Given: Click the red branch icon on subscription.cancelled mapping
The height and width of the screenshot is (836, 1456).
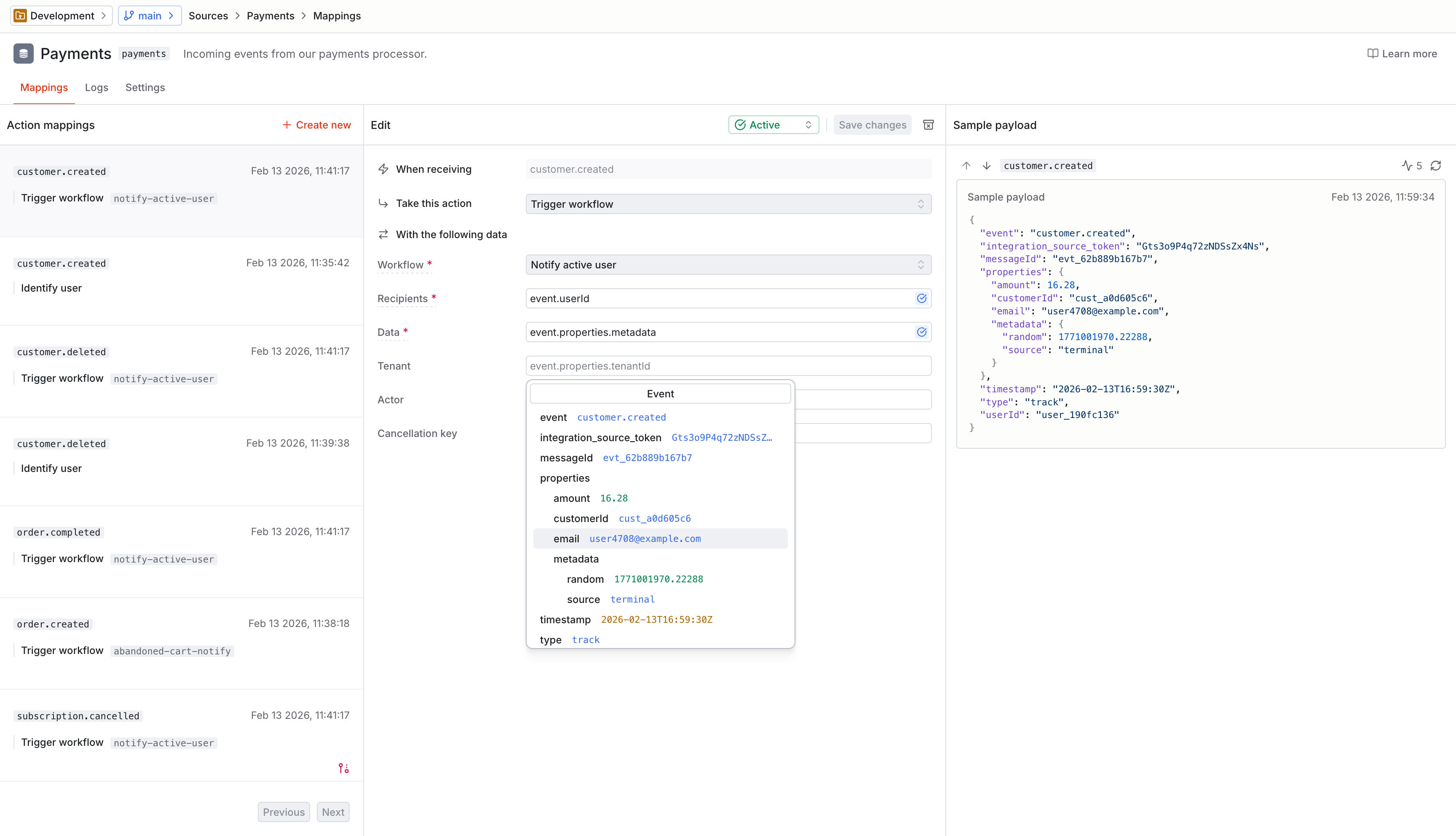Looking at the screenshot, I should coord(343,768).
